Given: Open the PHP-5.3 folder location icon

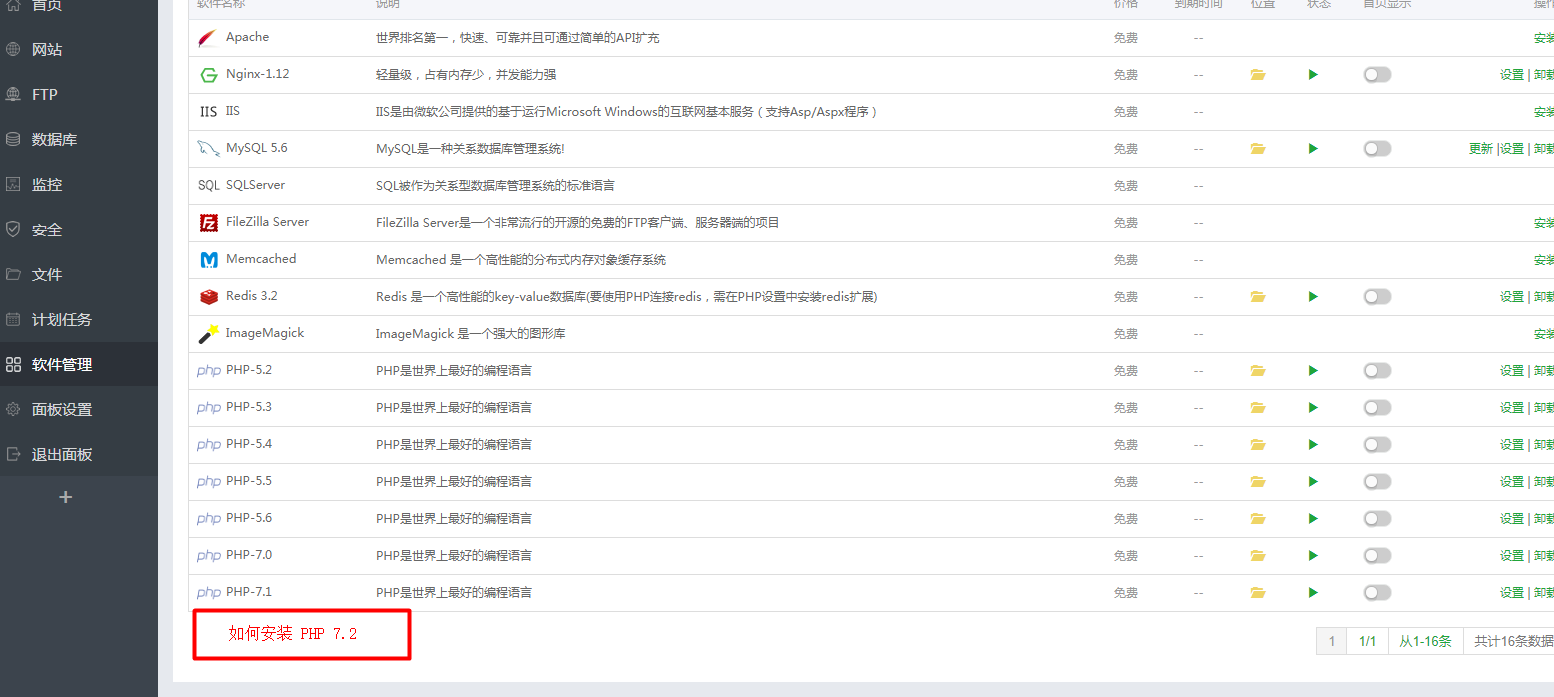Looking at the screenshot, I should tap(1258, 408).
